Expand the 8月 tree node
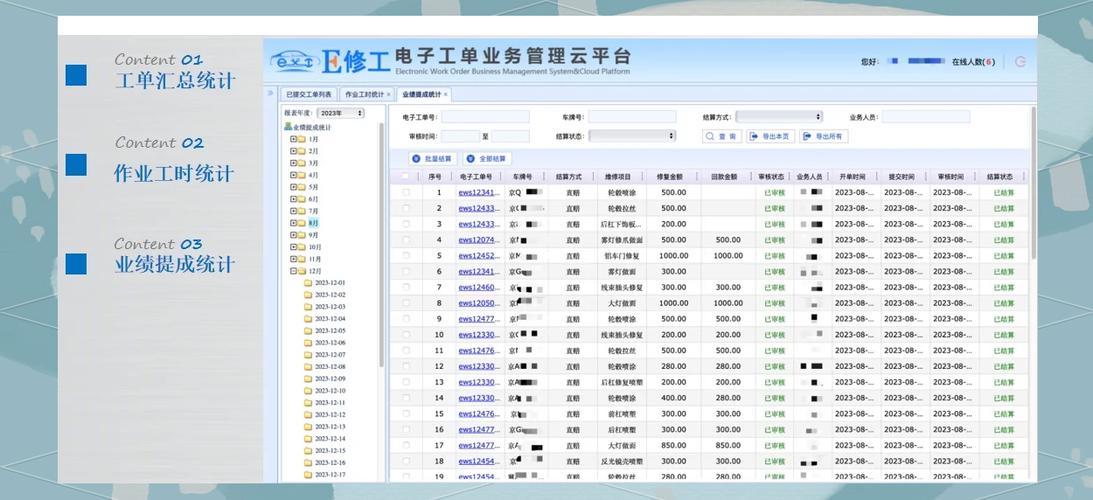1093x500 pixels. point(293,222)
